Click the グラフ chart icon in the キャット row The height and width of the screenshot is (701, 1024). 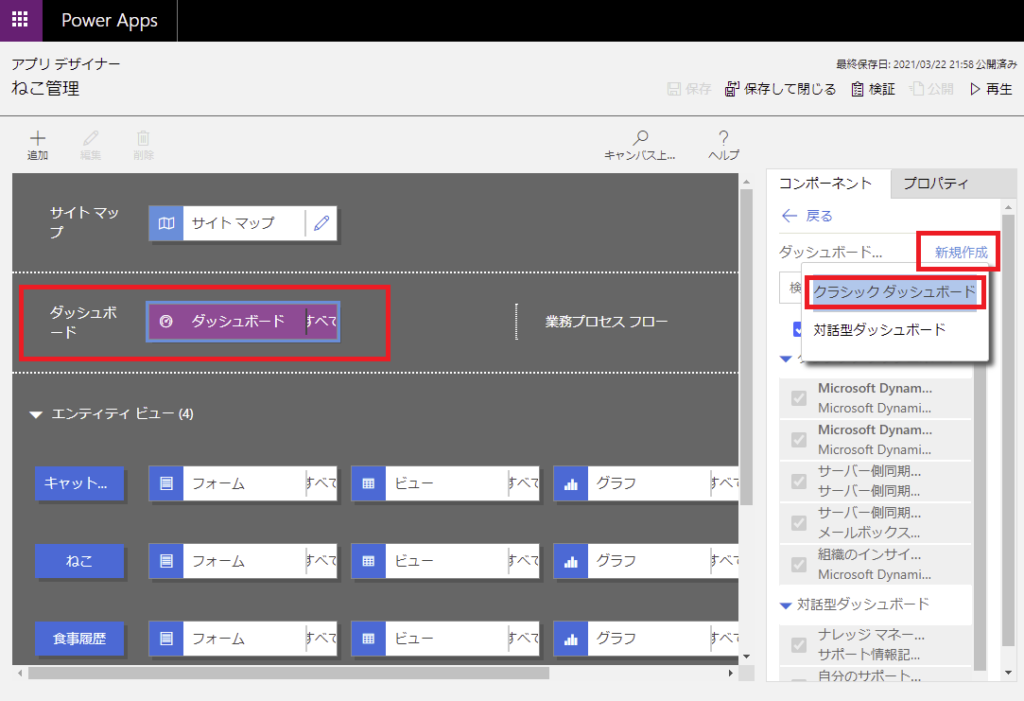click(x=571, y=483)
